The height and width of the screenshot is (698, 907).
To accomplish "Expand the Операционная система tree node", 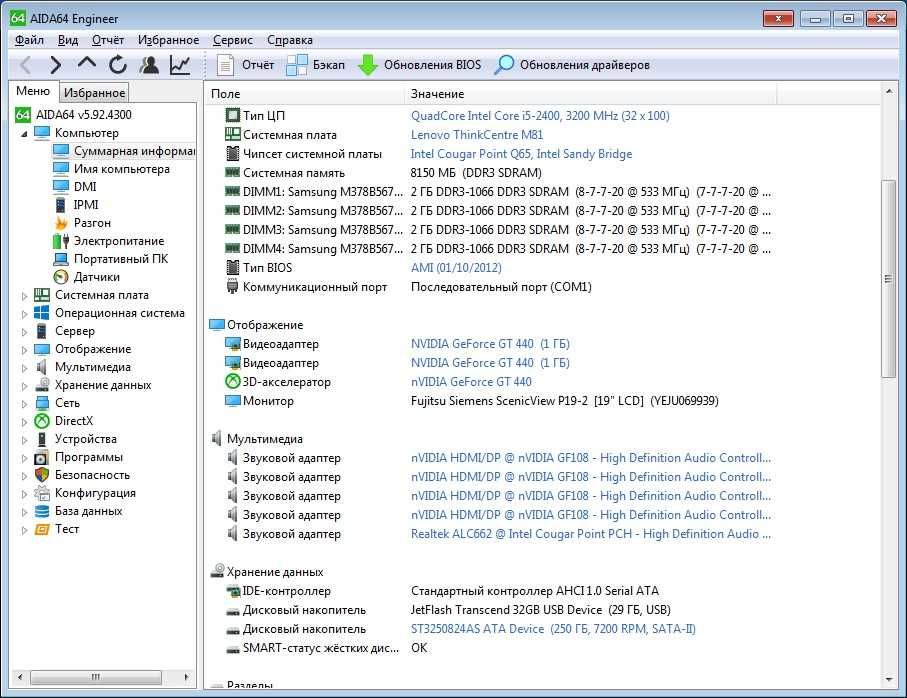I will (24, 314).
